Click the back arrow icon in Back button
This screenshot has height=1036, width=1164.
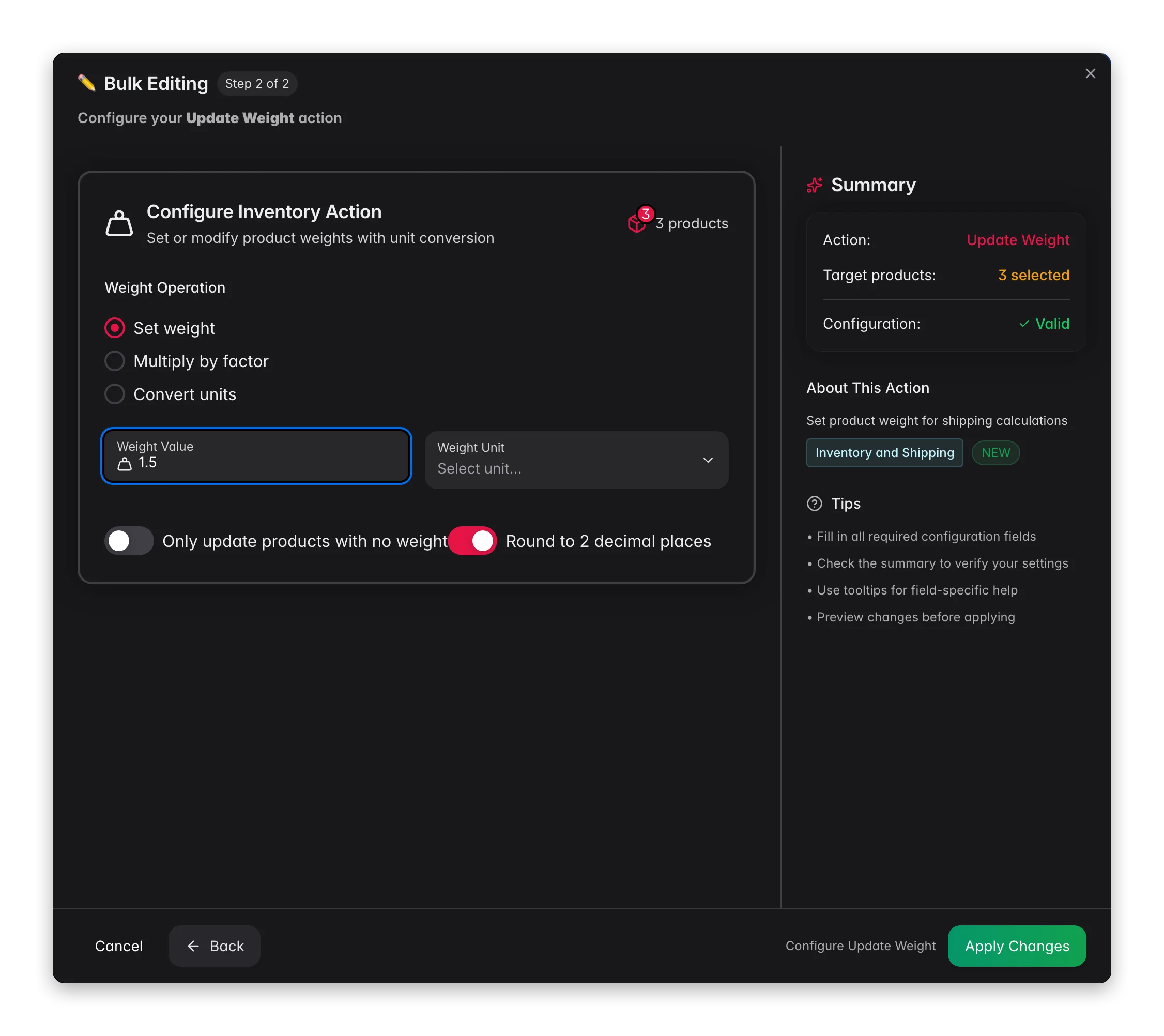pyautogui.click(x=193, y=946)
